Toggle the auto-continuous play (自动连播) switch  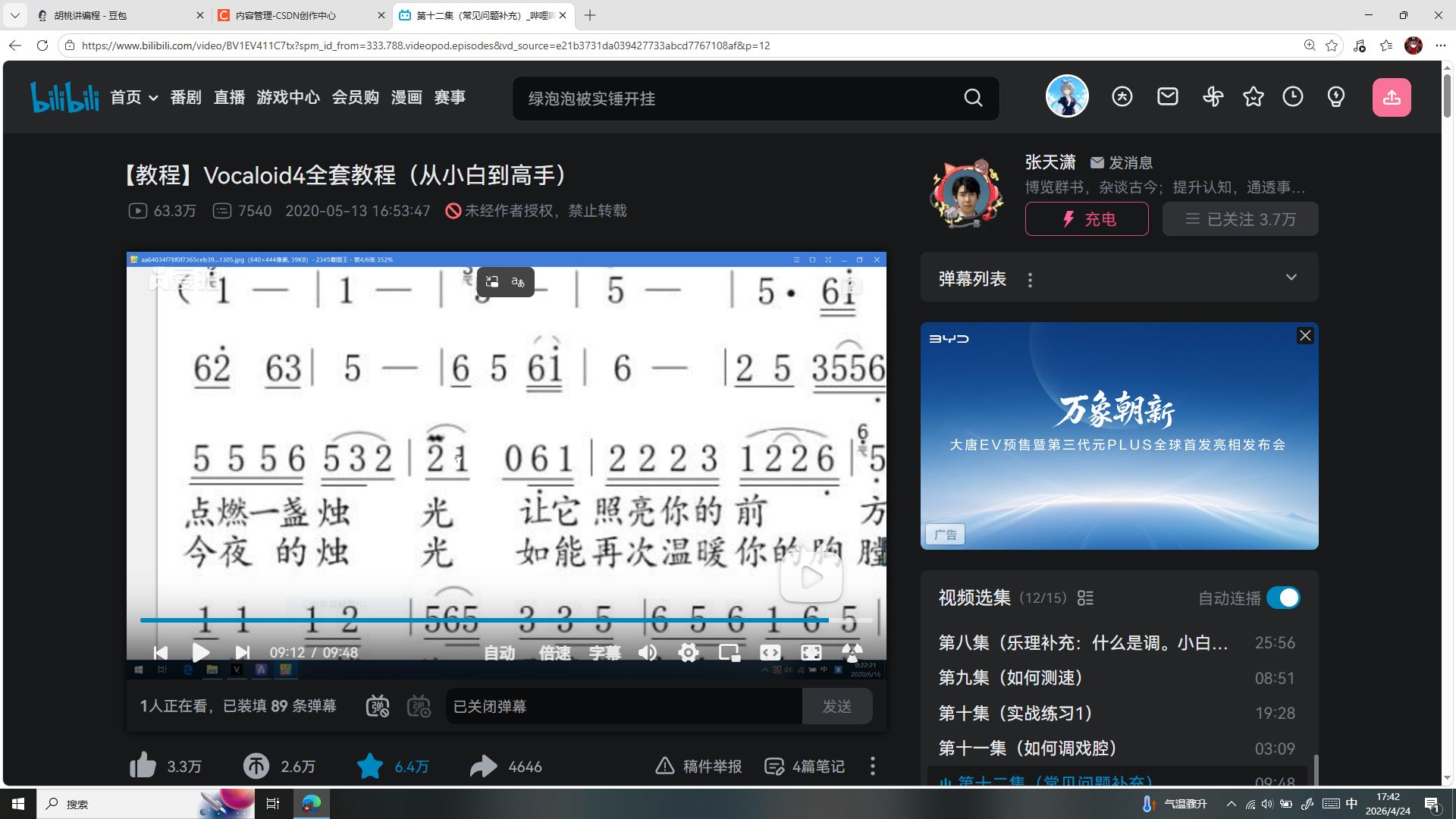pyautogui.click(x=1283, y=598)
